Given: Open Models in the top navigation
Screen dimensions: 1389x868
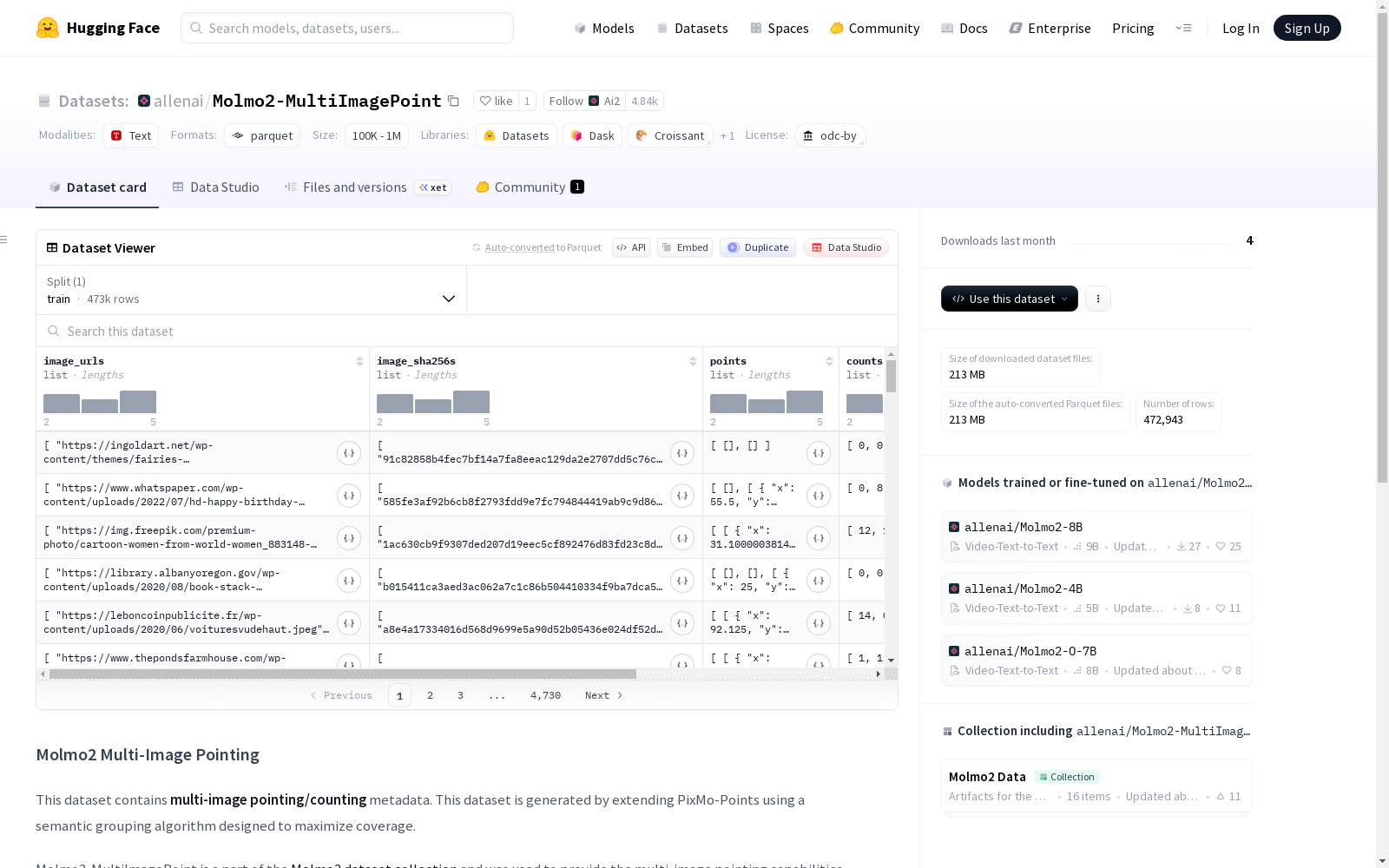Looking at the screenshot, I should pyautogui.click(x=604, y=28).
